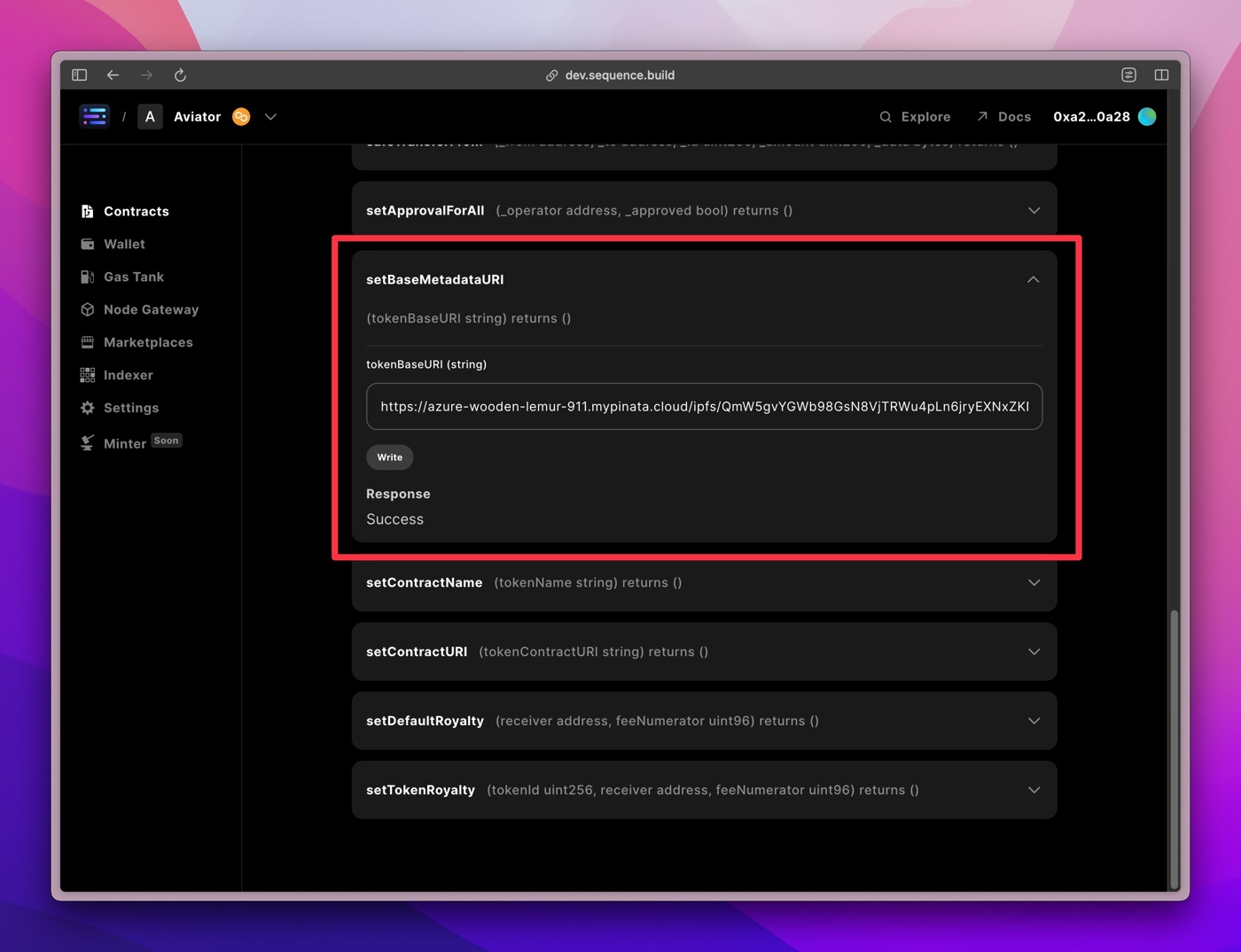Screen dimensions: 1241x952
Task: Switch to the Docs section in header
Action: click(1014, 116)
